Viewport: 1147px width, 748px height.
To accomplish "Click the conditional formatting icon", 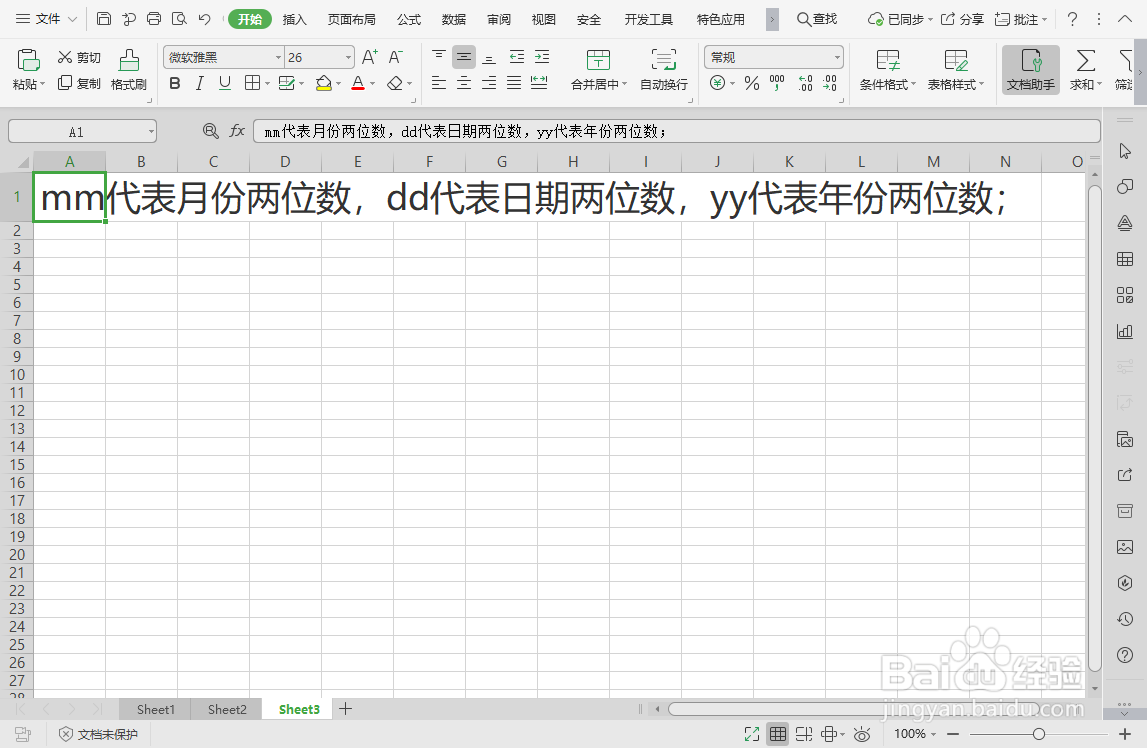I will tap(884, 70).
